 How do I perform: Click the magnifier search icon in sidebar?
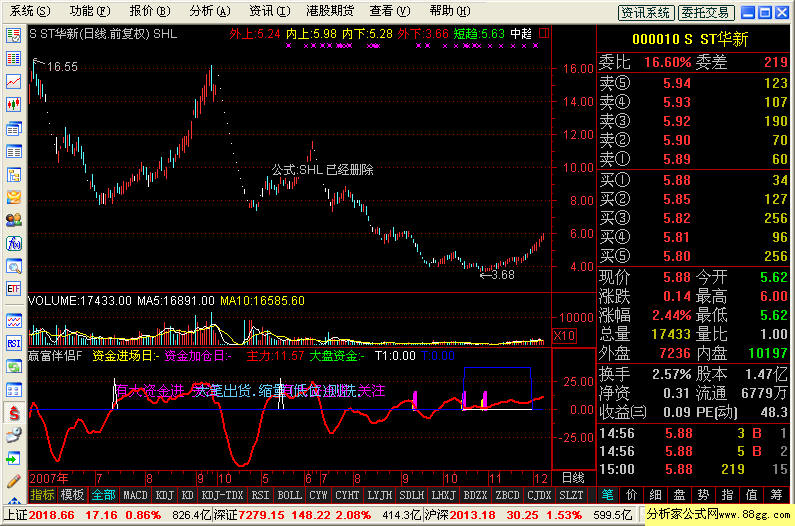tap(13, 266)
